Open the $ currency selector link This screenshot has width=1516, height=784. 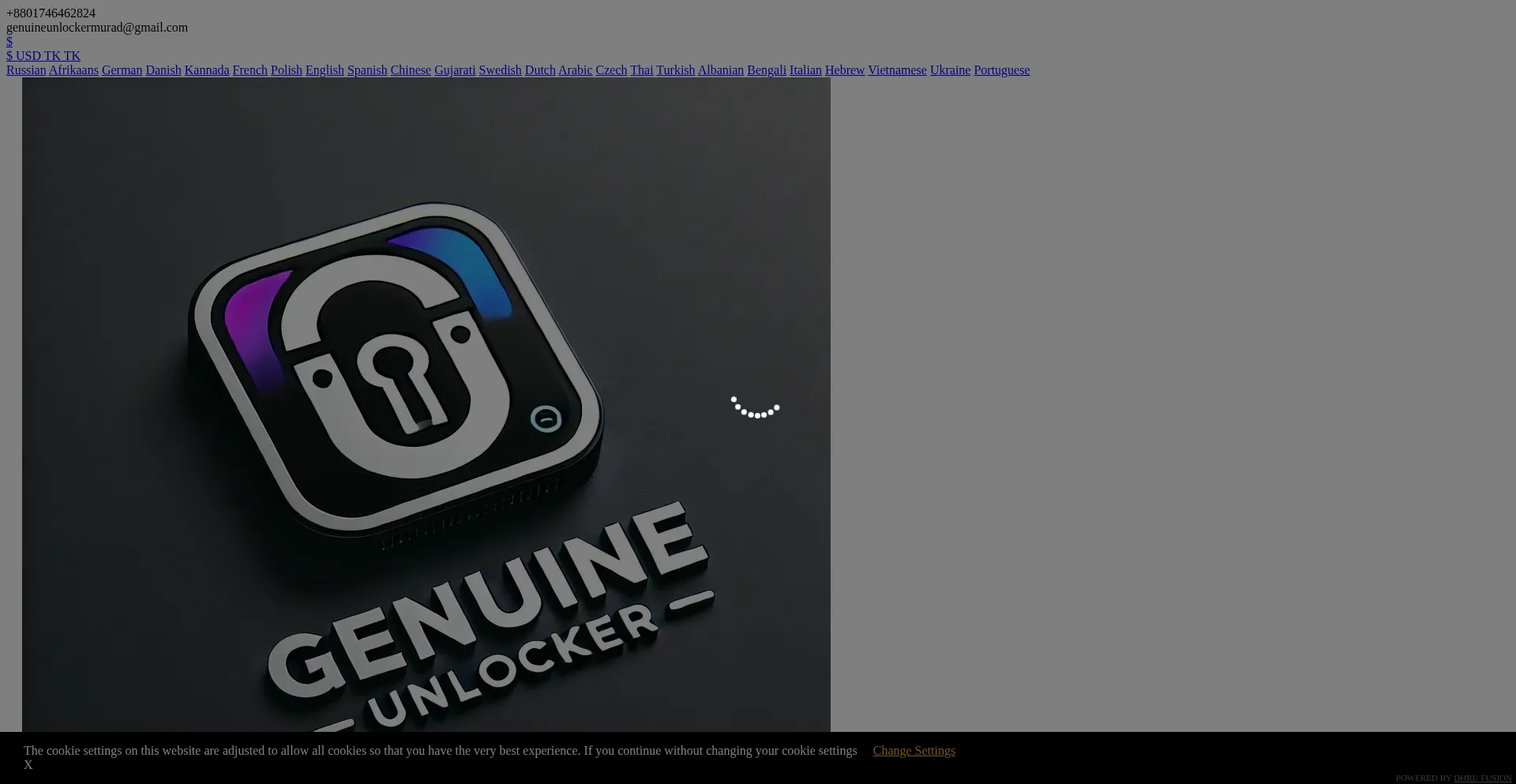9,42
